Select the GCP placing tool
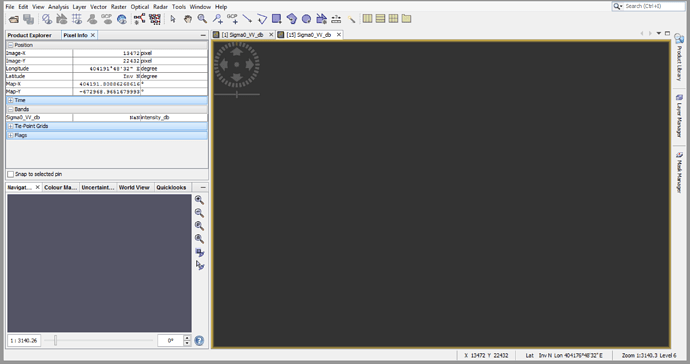This screenshot has height=364, width=690. point(232,18)
